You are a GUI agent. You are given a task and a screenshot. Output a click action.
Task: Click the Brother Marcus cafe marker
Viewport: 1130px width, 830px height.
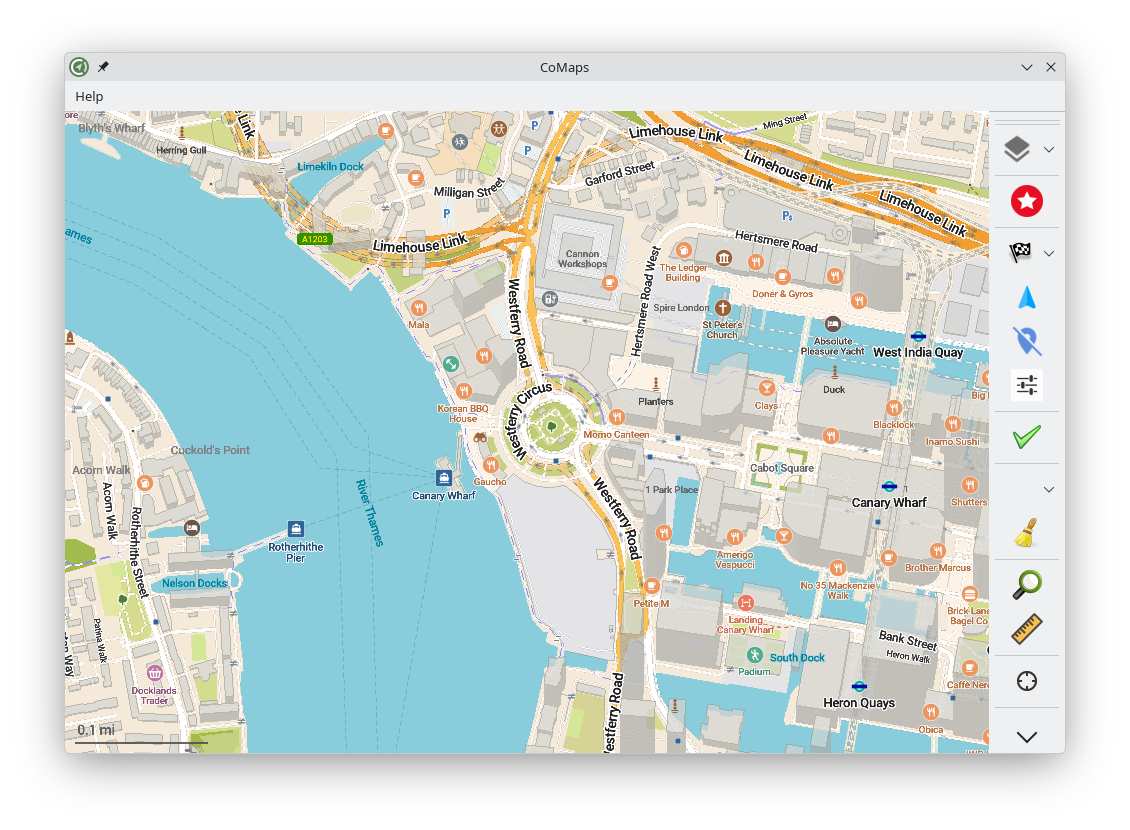pos(938,551)
